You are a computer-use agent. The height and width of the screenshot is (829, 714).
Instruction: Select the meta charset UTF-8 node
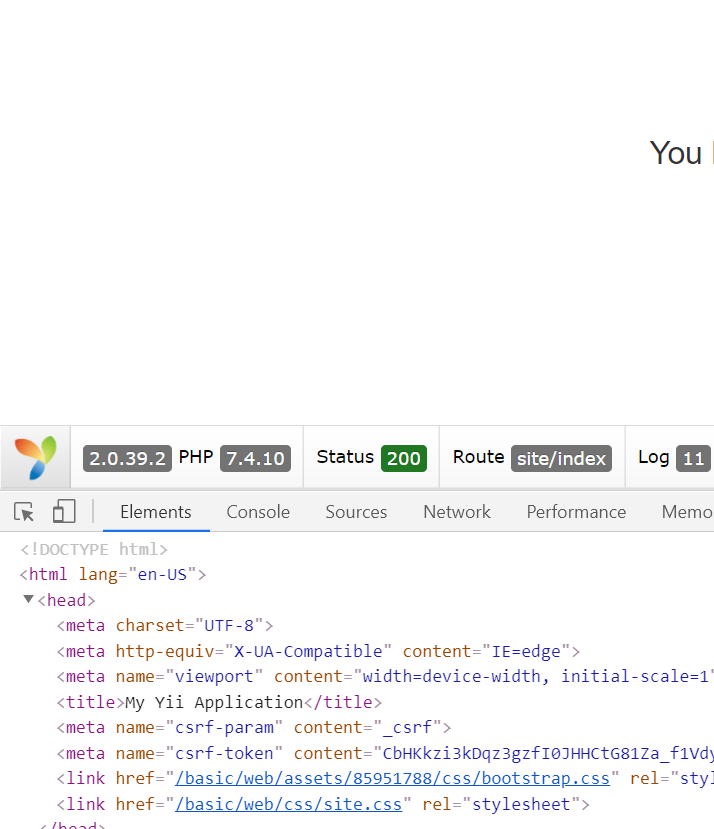(165, 625)
